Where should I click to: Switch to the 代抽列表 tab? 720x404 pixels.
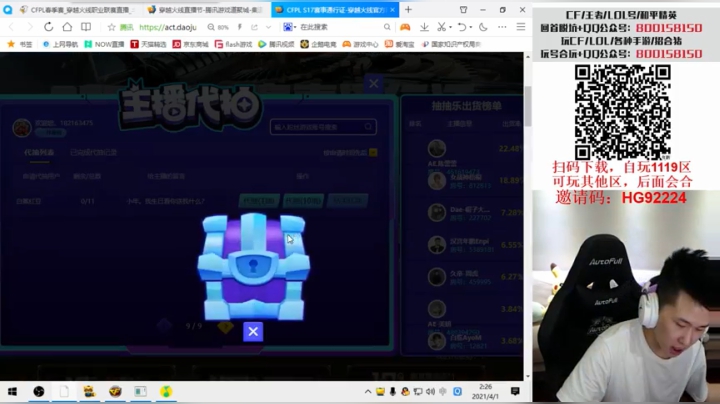39,152
